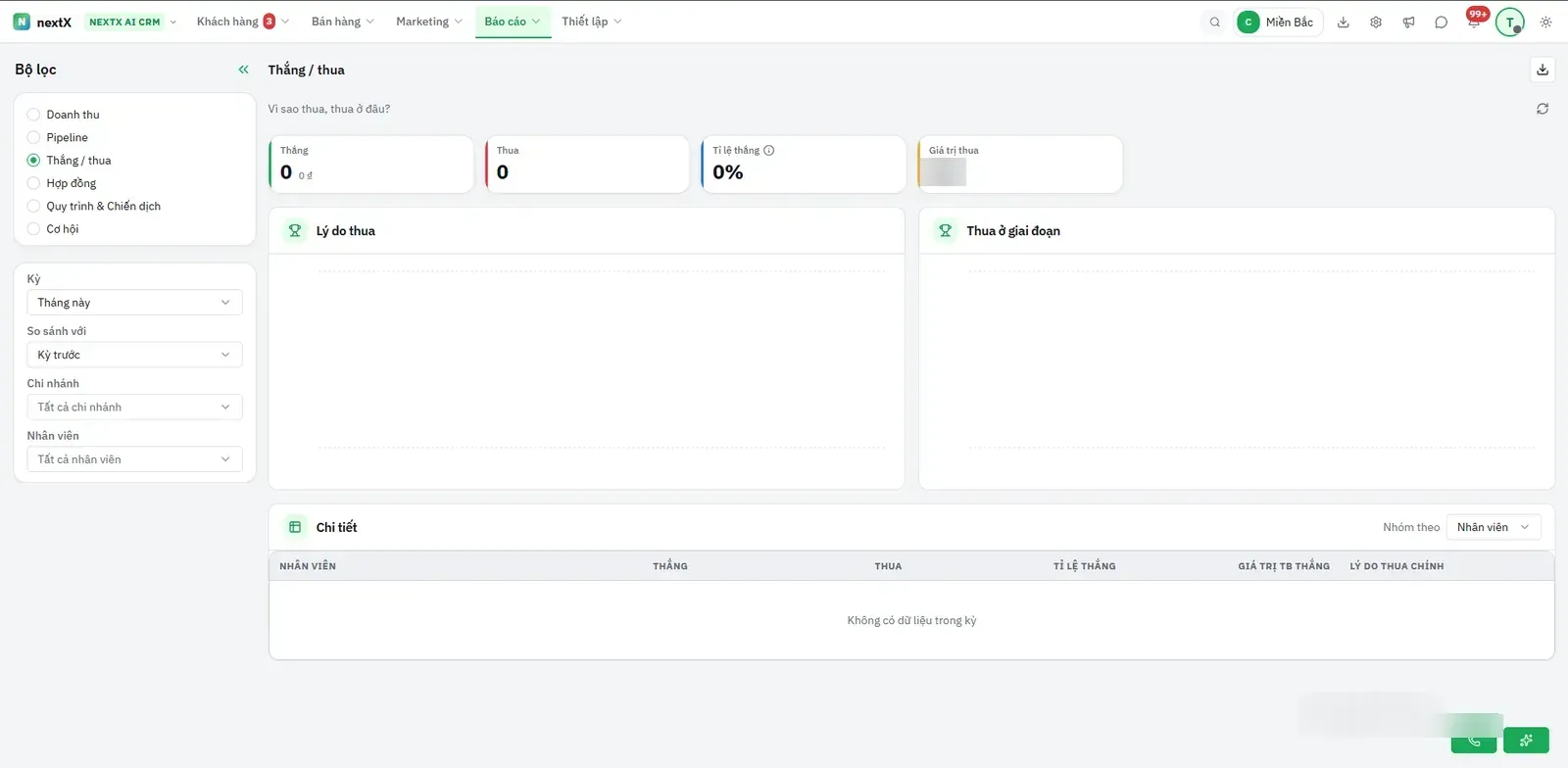Open the Chi nhánh dropdown
Screen dimensions: 1568x768
click(x=134, y=407)
